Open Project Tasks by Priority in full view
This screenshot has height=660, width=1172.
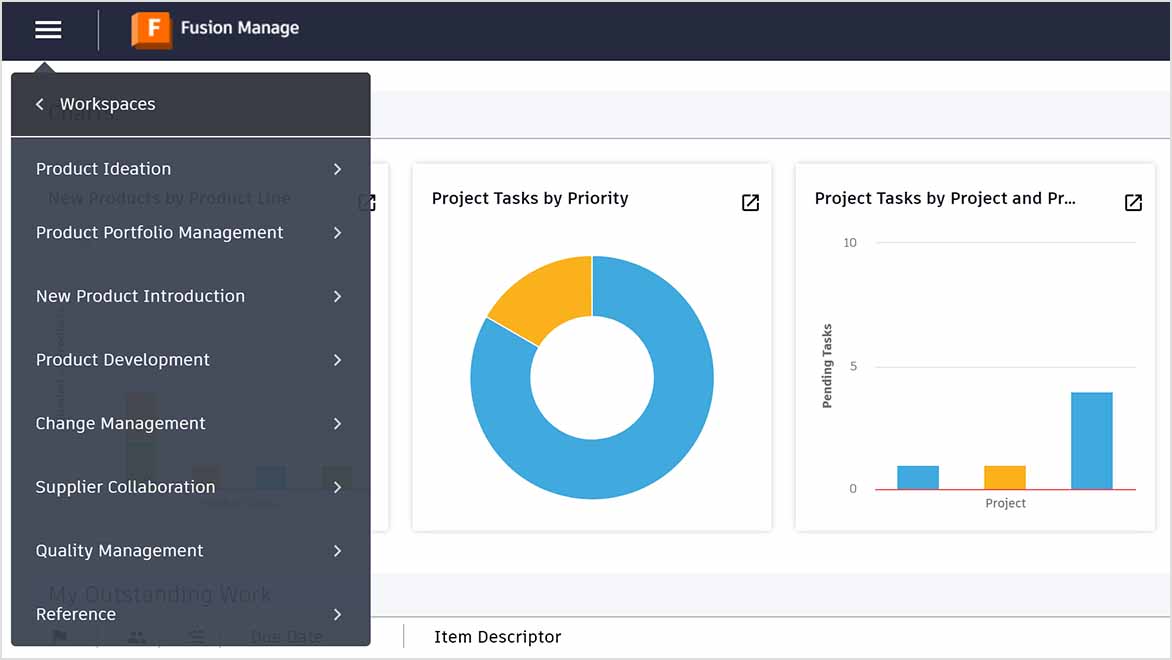coord(750,202)
